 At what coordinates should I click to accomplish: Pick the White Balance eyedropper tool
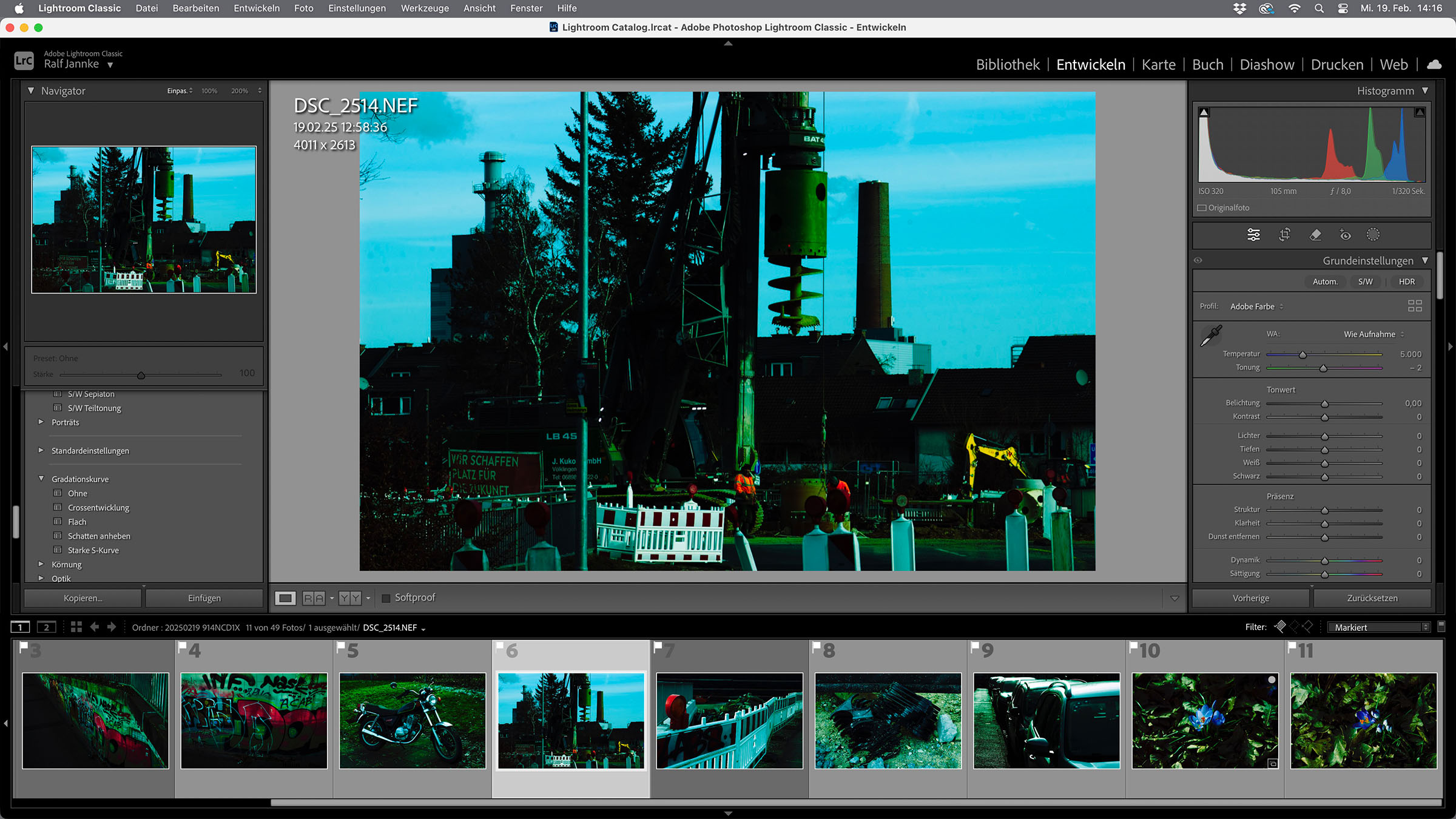pyautogui.click(x=1211, y=335)
